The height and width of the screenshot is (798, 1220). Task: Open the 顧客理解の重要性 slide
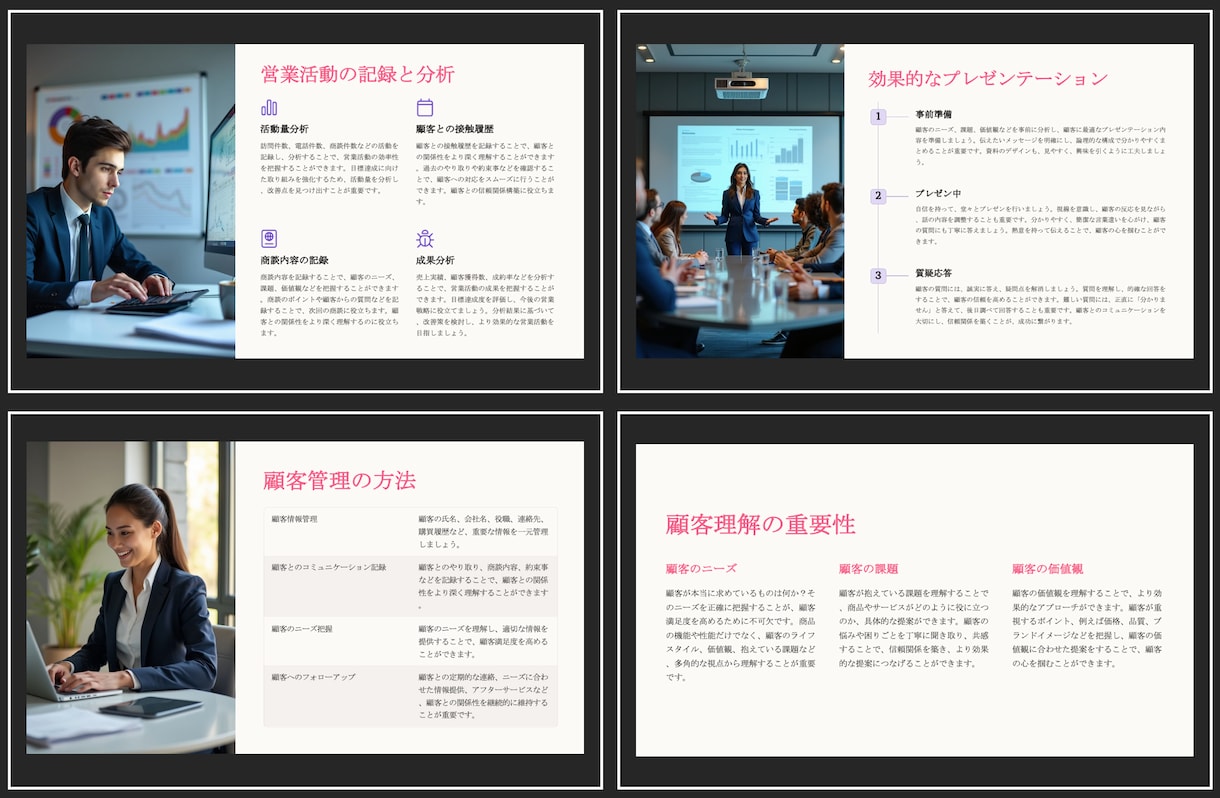(x=915, y=600)
